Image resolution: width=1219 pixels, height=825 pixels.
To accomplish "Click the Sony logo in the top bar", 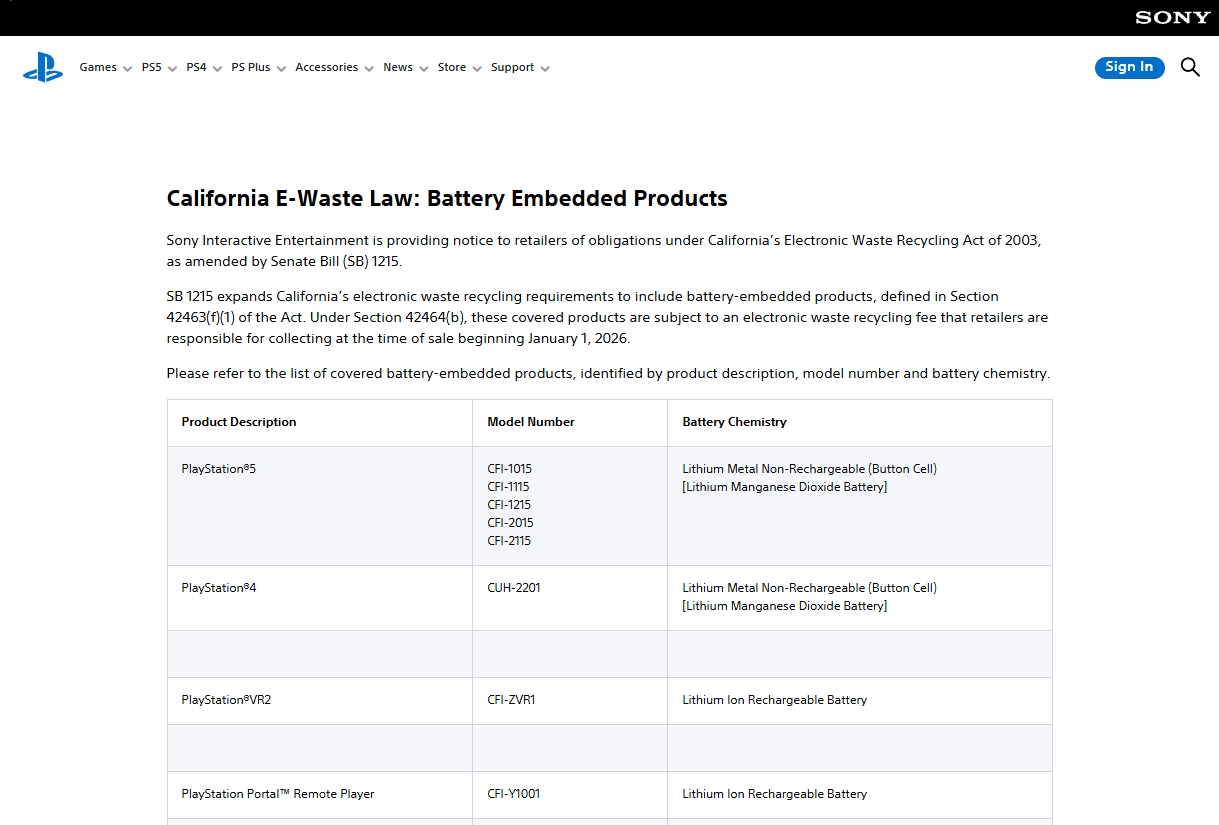I will 1172,18.
